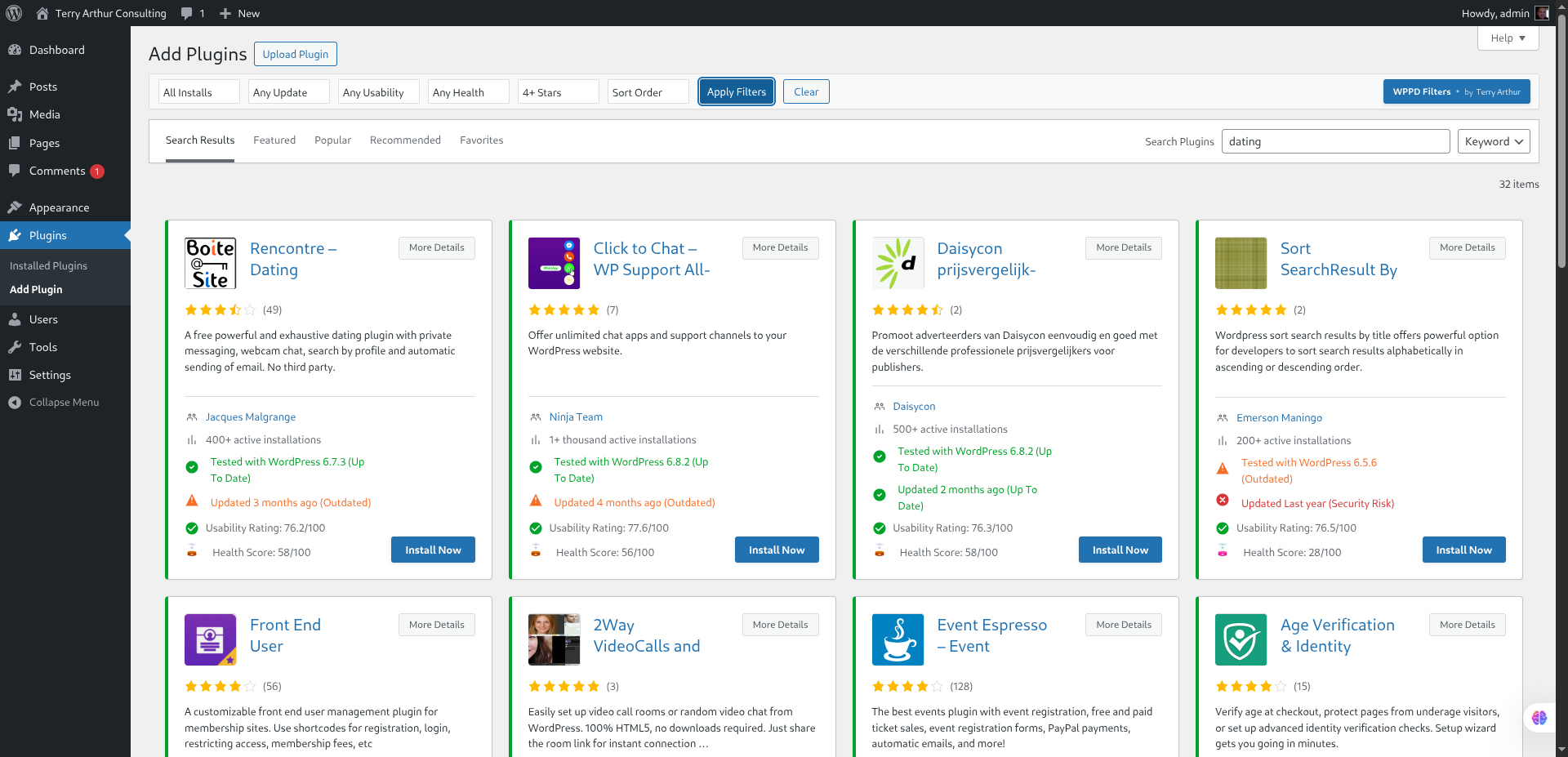
Task: Click the floating brain assistant icon
Action: click(x=1539, y=718)
